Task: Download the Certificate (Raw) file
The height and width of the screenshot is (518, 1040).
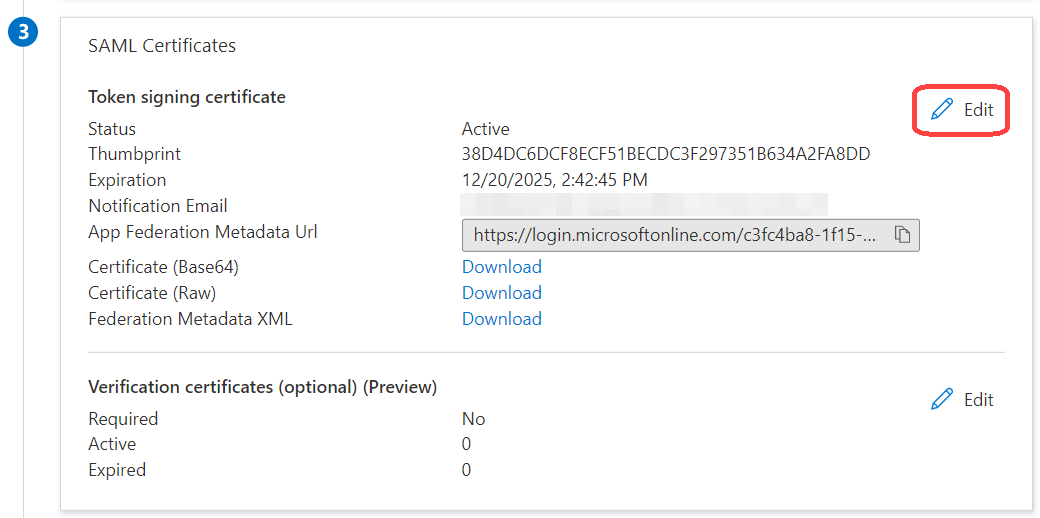Action: 501,293
